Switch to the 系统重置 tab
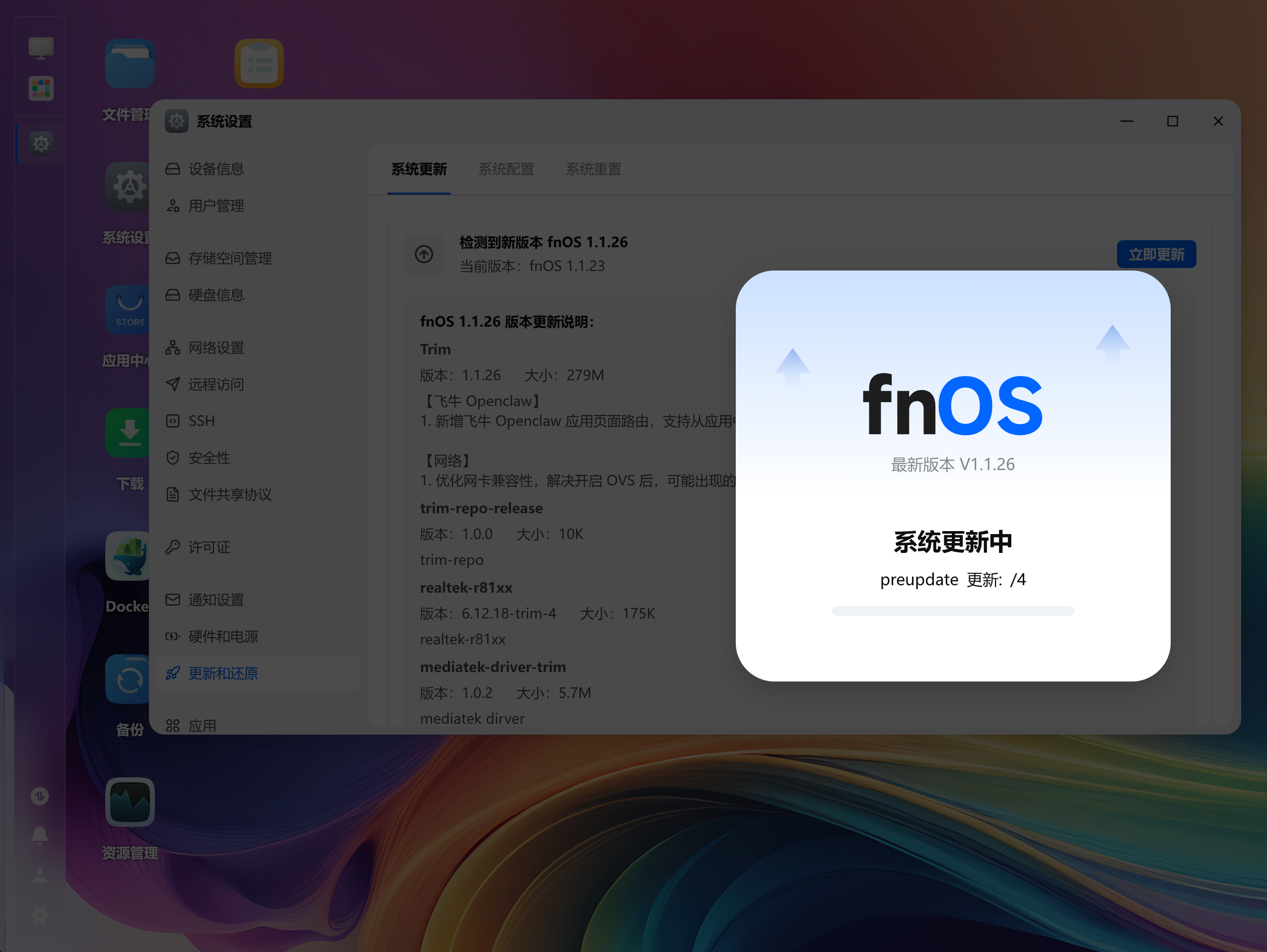The width and height of the screenshot is (1267, 952). pos(593,170)
